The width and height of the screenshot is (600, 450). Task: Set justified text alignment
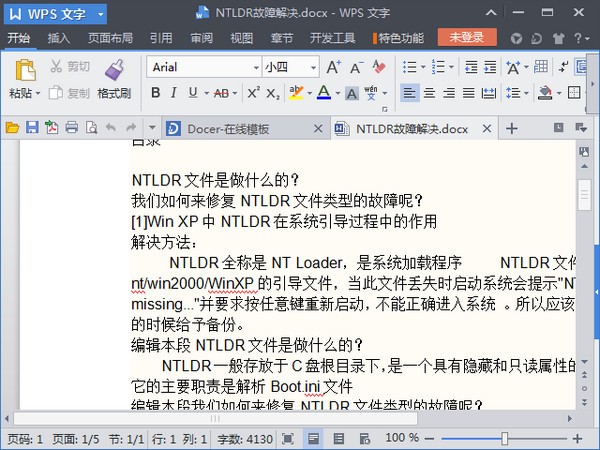(x=469, y=93)
